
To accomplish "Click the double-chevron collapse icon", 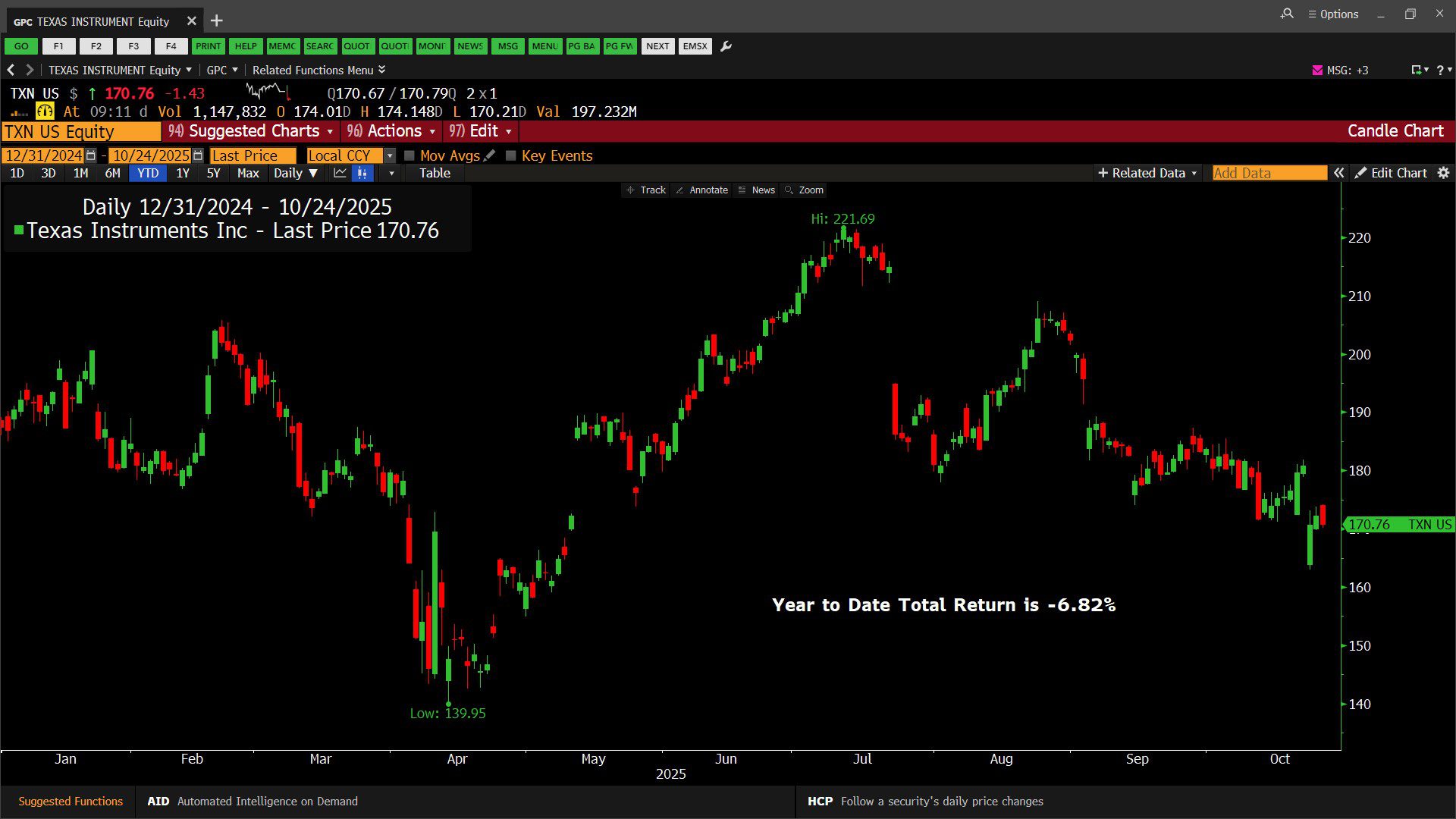I will pyautogui.click(x=1339, y=173).
